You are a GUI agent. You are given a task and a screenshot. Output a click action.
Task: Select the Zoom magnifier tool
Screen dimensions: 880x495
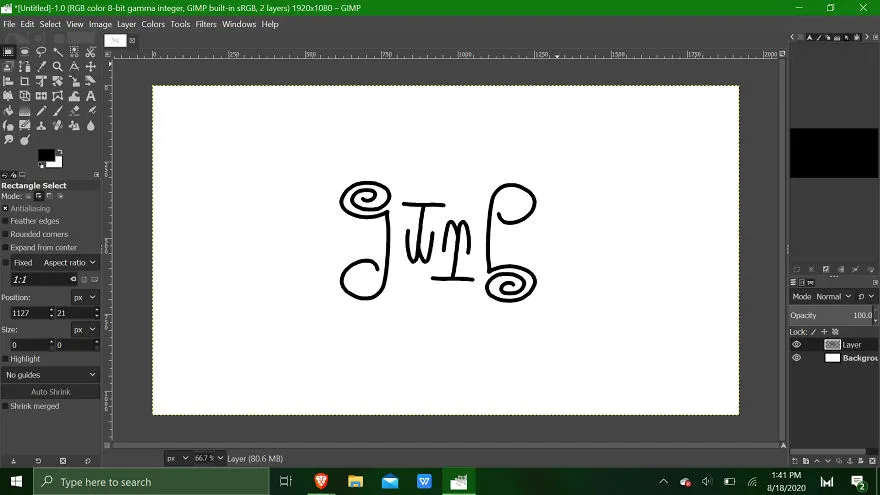[58, 67]
